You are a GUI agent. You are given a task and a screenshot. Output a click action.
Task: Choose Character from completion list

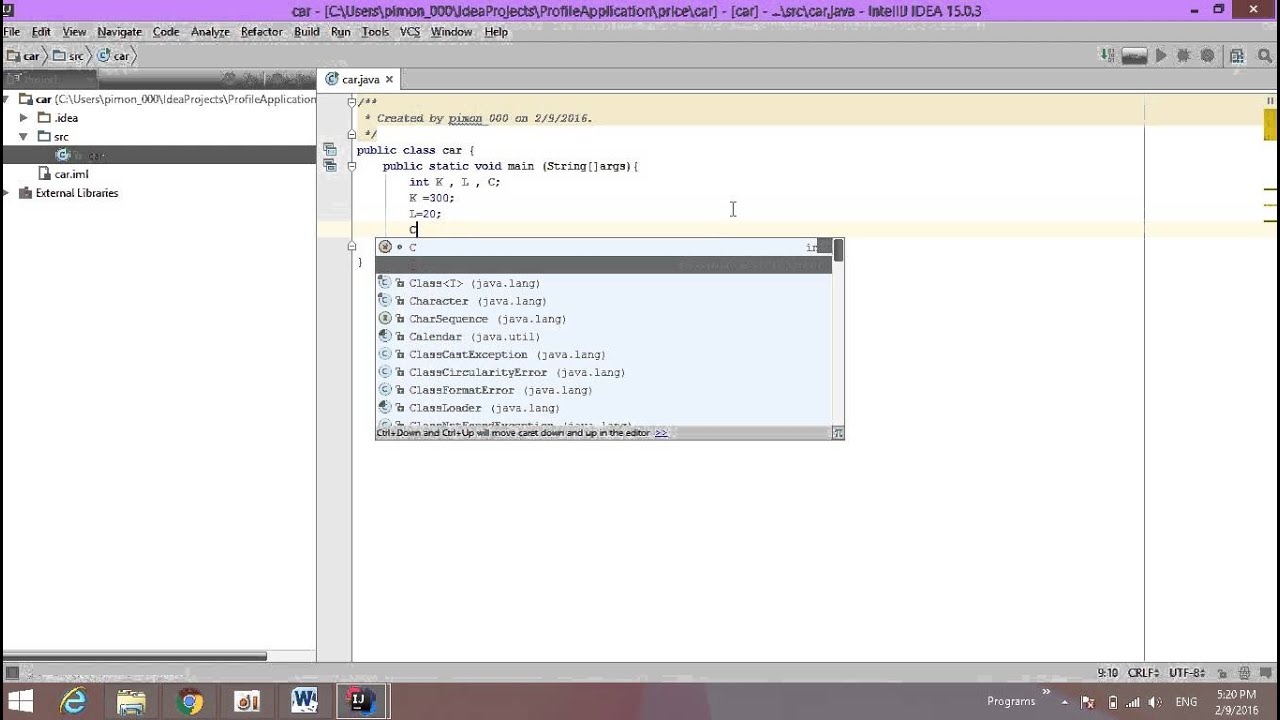coord(604,301)
